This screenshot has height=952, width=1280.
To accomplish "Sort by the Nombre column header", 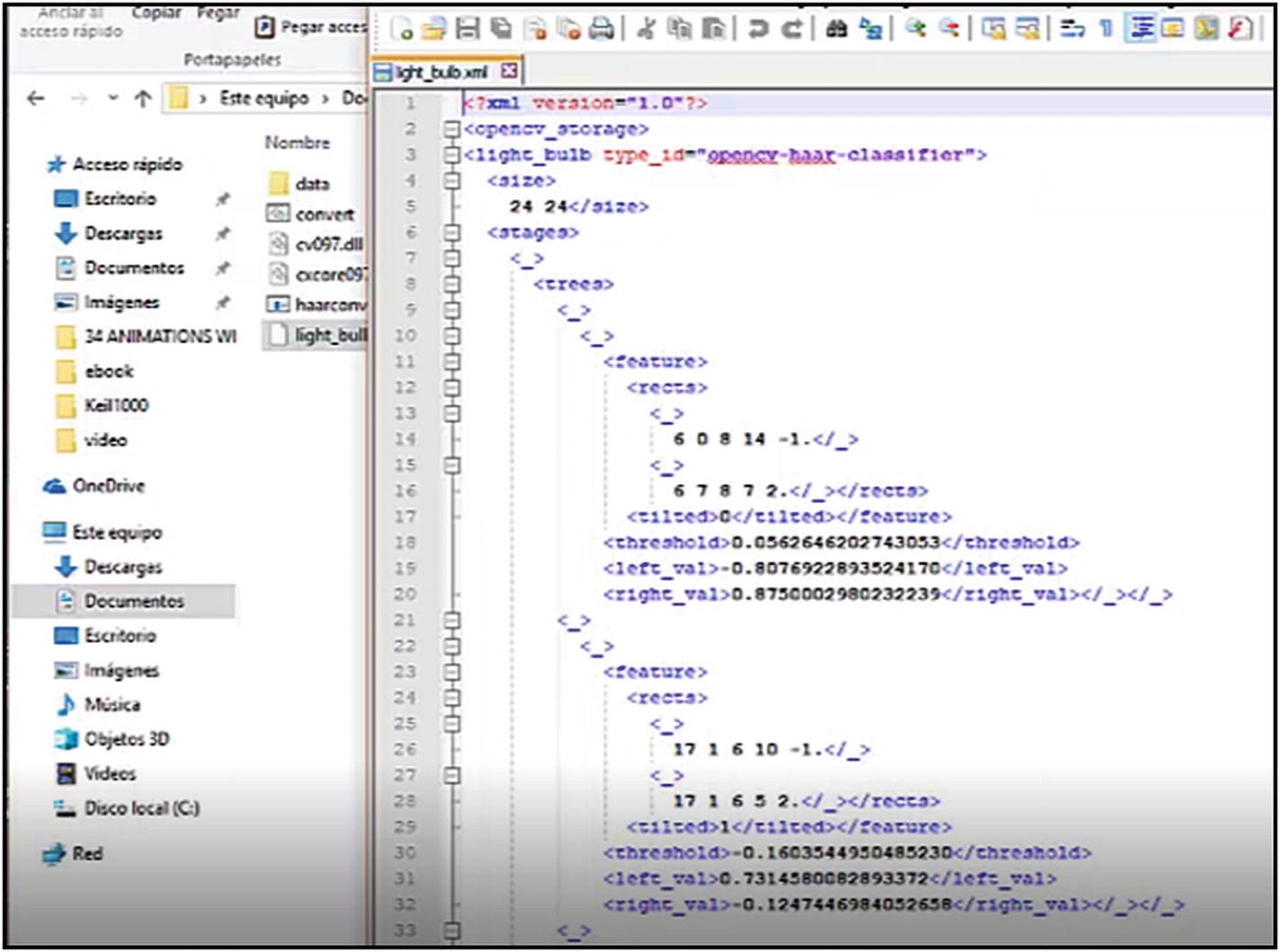I will pyautogui.click(x=297, y=143).
